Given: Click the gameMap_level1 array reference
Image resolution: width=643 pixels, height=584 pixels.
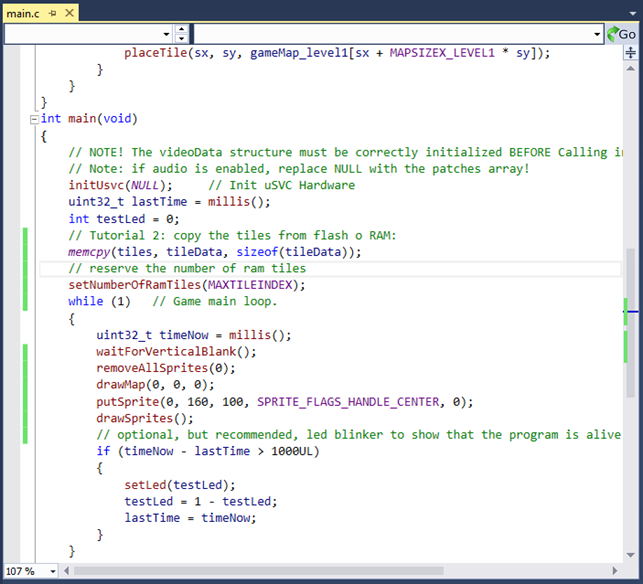Looking at the screenshot, I should tap(299, 53).
